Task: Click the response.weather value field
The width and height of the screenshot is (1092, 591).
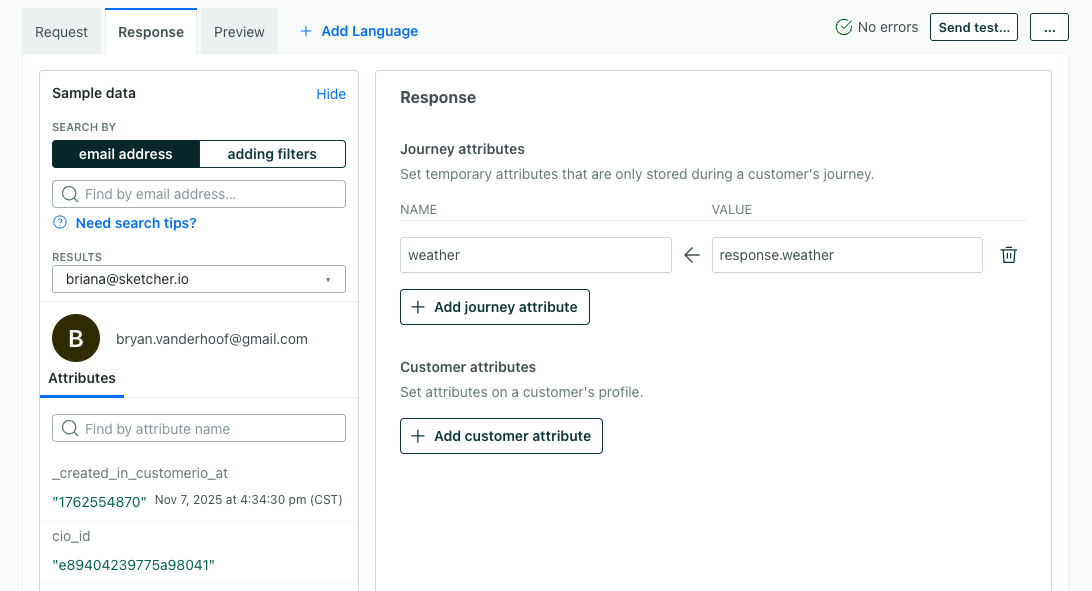Action: click(x=847, y=255)
